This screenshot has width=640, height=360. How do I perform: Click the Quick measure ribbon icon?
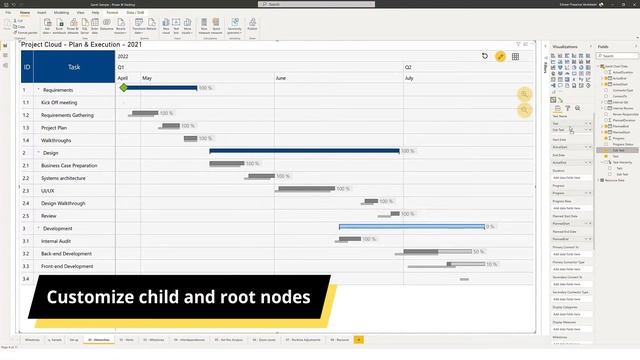click(216, 24)
